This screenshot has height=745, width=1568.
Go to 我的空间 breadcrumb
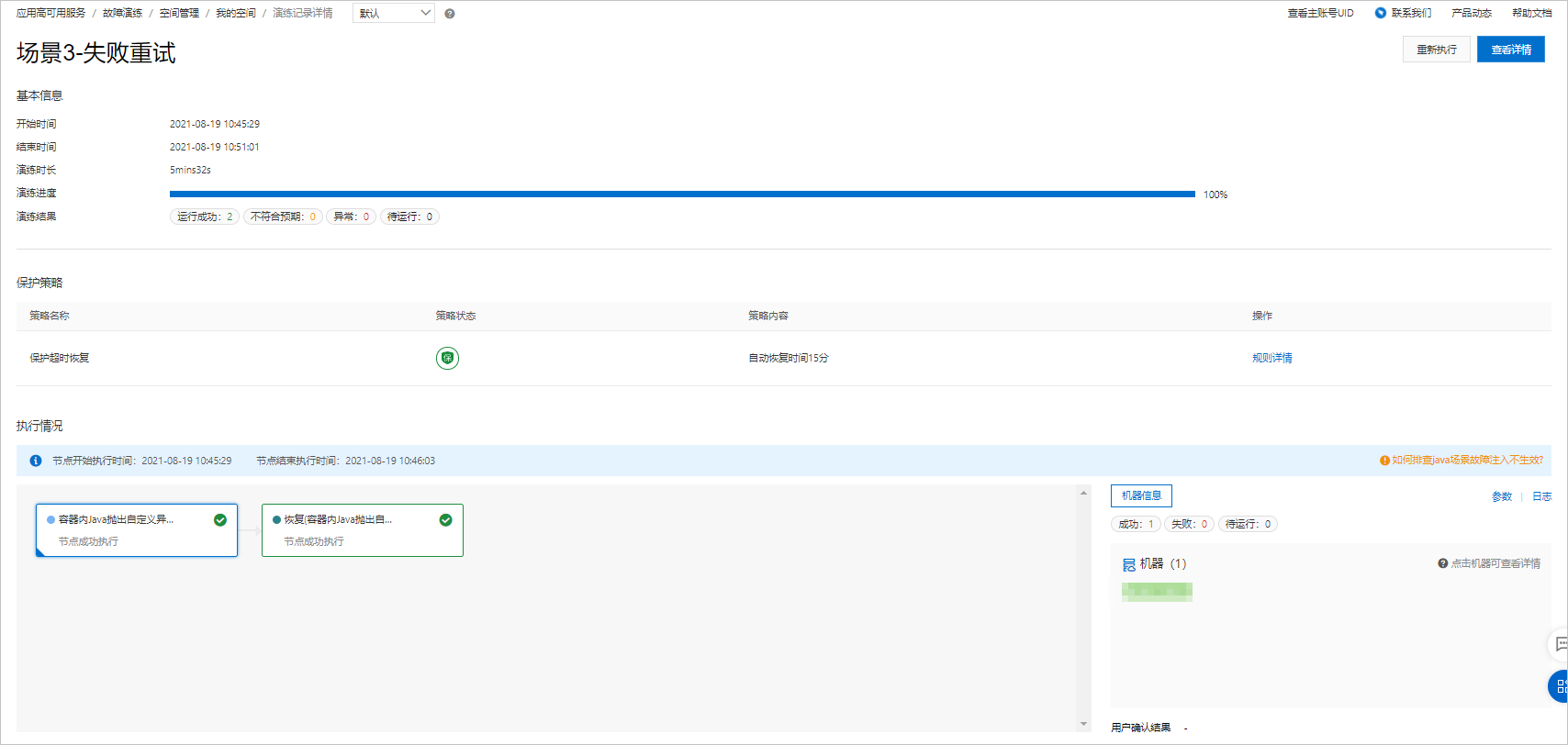point(236,13)
